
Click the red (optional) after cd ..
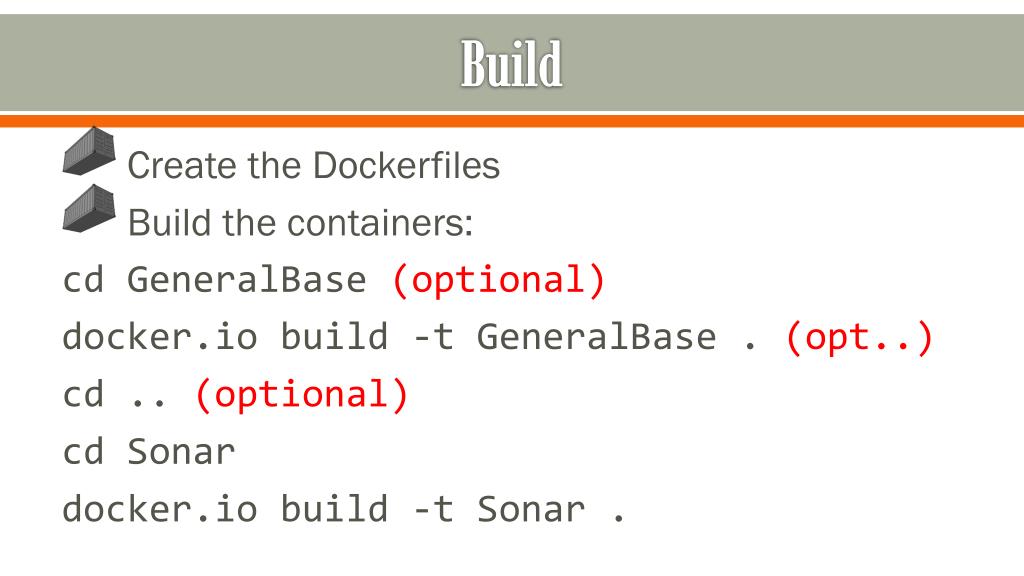coord(302,395)
